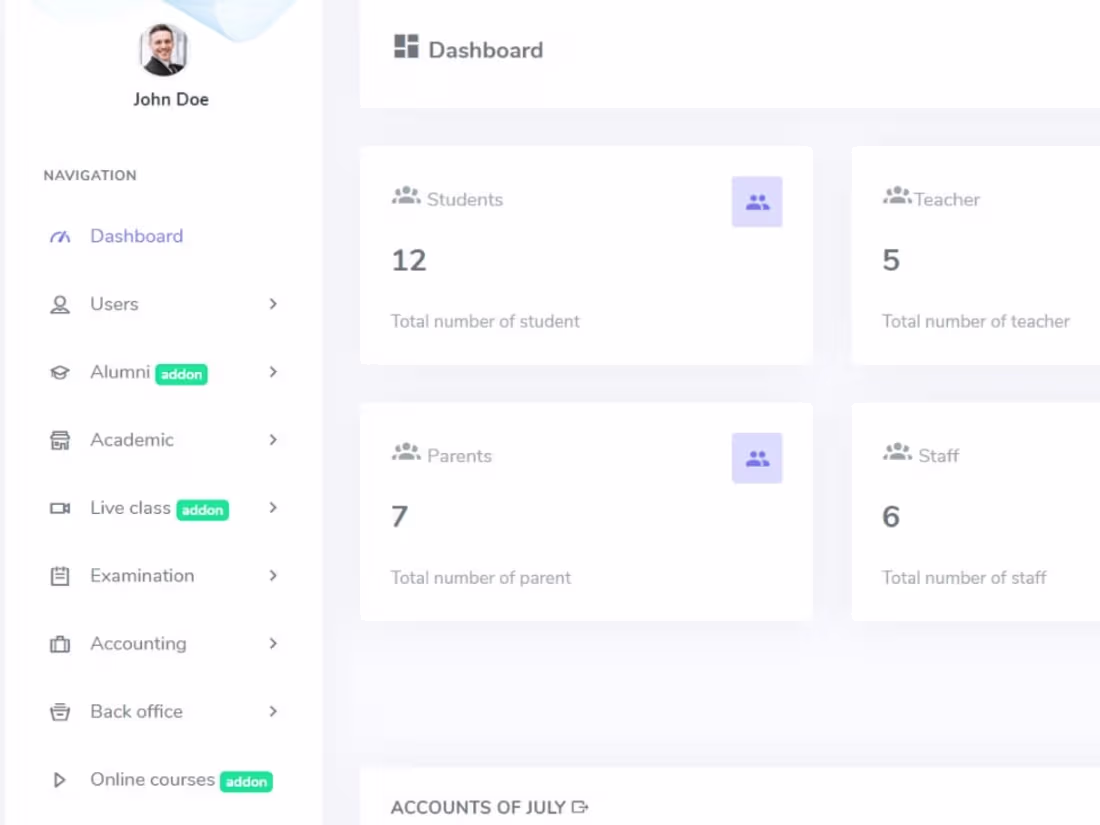This screenshot has width=1100, height=825.
Task: Click the Students card title
Action: pyautogui.click(x=464, y=200)
